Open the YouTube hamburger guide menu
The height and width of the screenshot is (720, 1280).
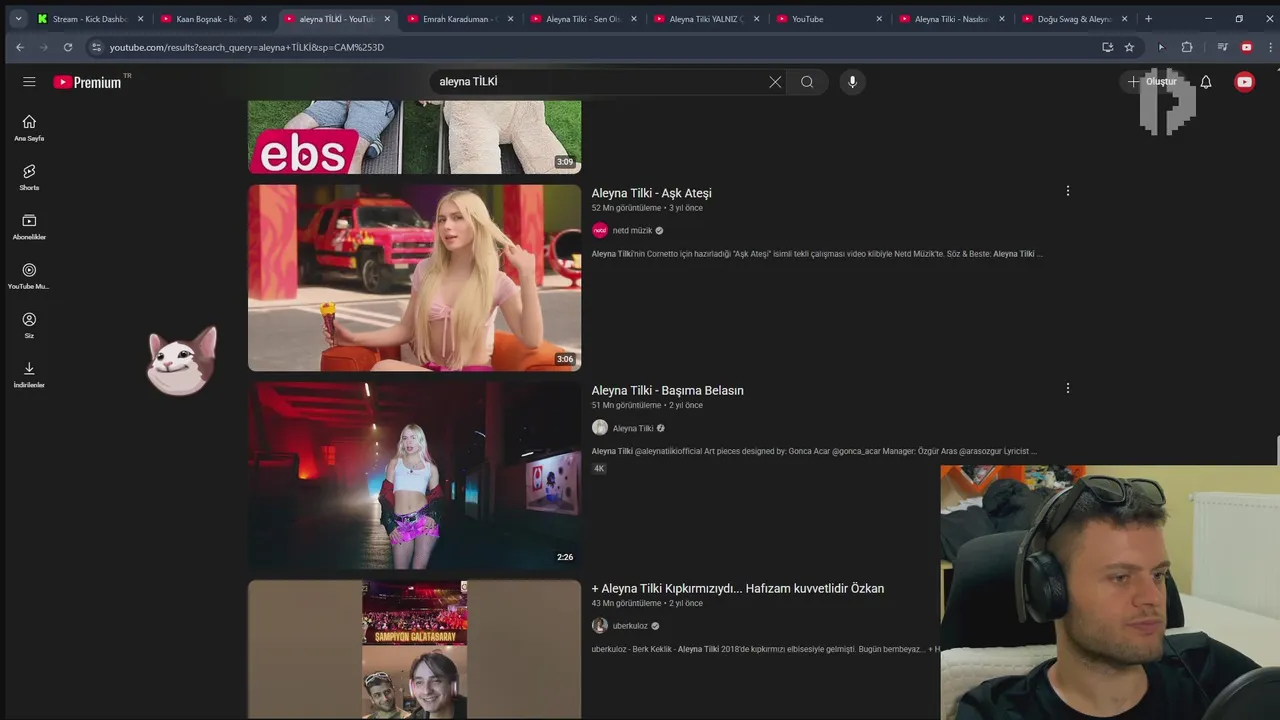pos(29,82)
